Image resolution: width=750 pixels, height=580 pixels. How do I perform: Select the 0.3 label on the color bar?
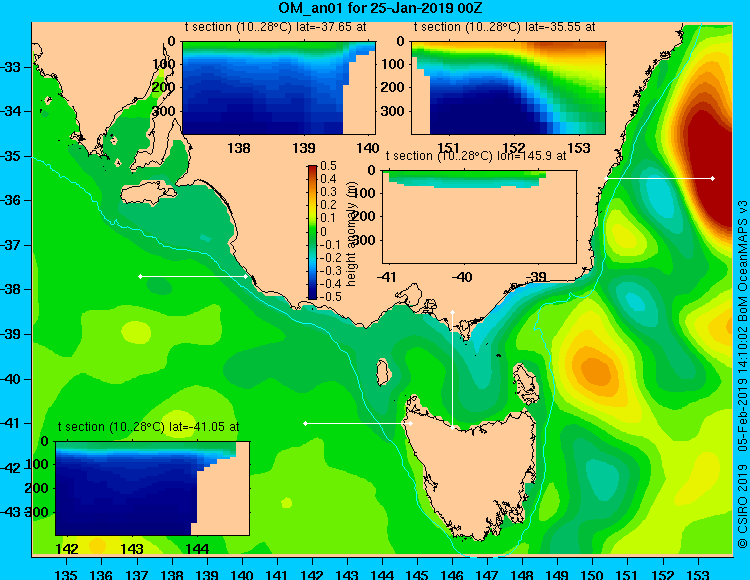pos(328,192)
